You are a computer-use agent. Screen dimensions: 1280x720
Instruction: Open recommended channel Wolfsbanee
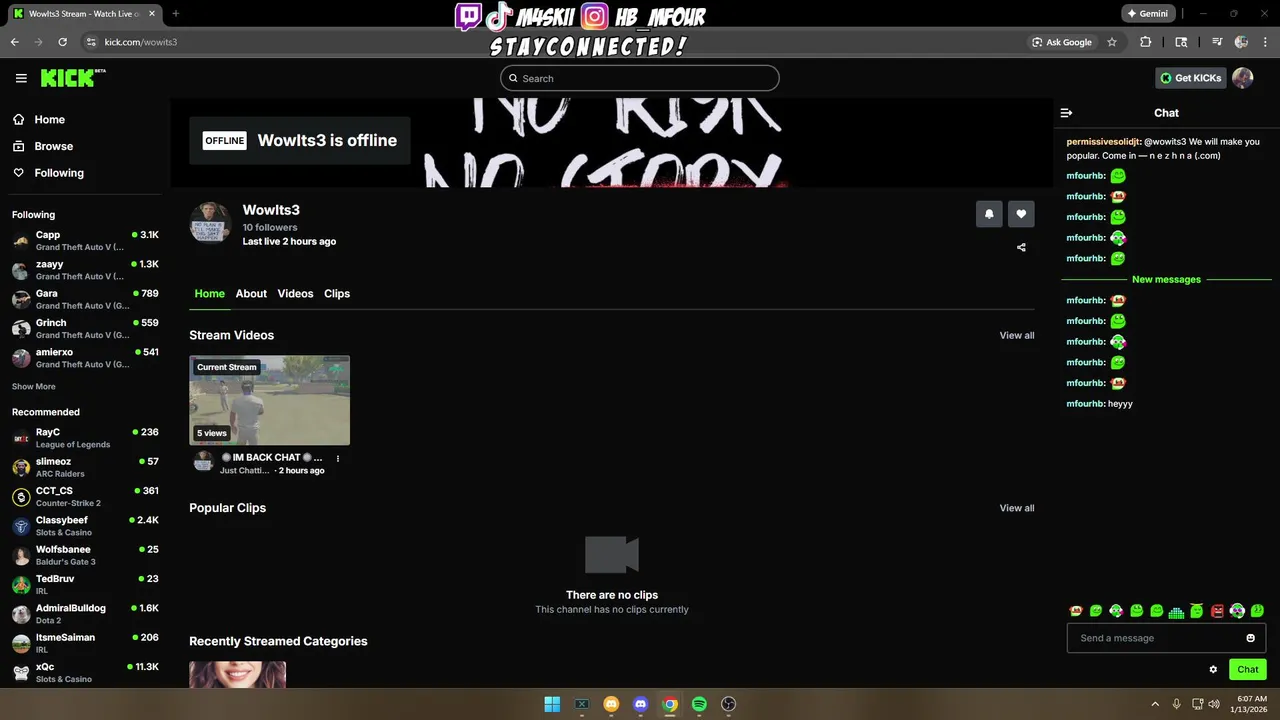click(85, 555)
